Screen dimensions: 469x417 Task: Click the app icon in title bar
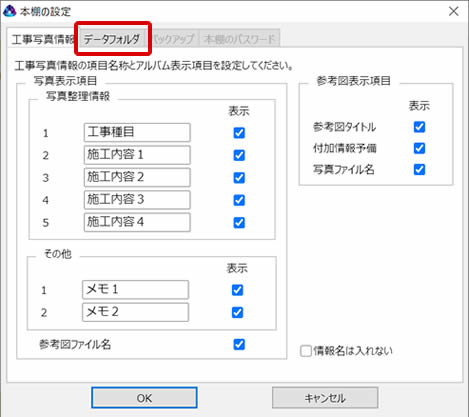[x=9, y=11]
